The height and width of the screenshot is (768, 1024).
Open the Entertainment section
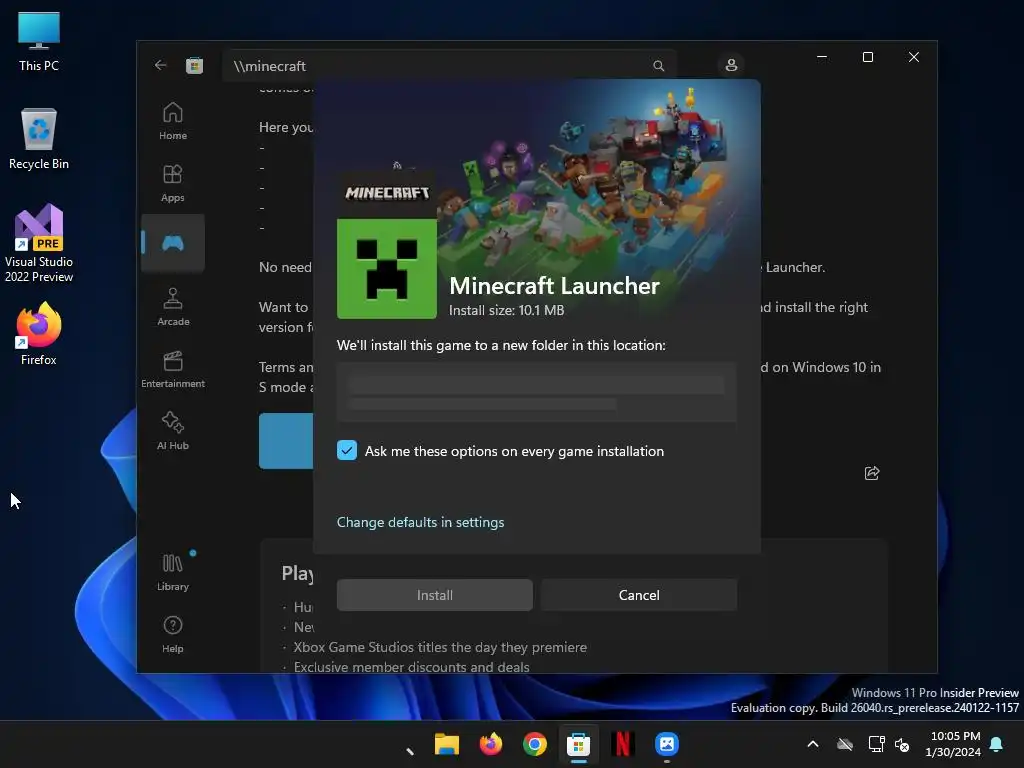[x=172, y=369]
